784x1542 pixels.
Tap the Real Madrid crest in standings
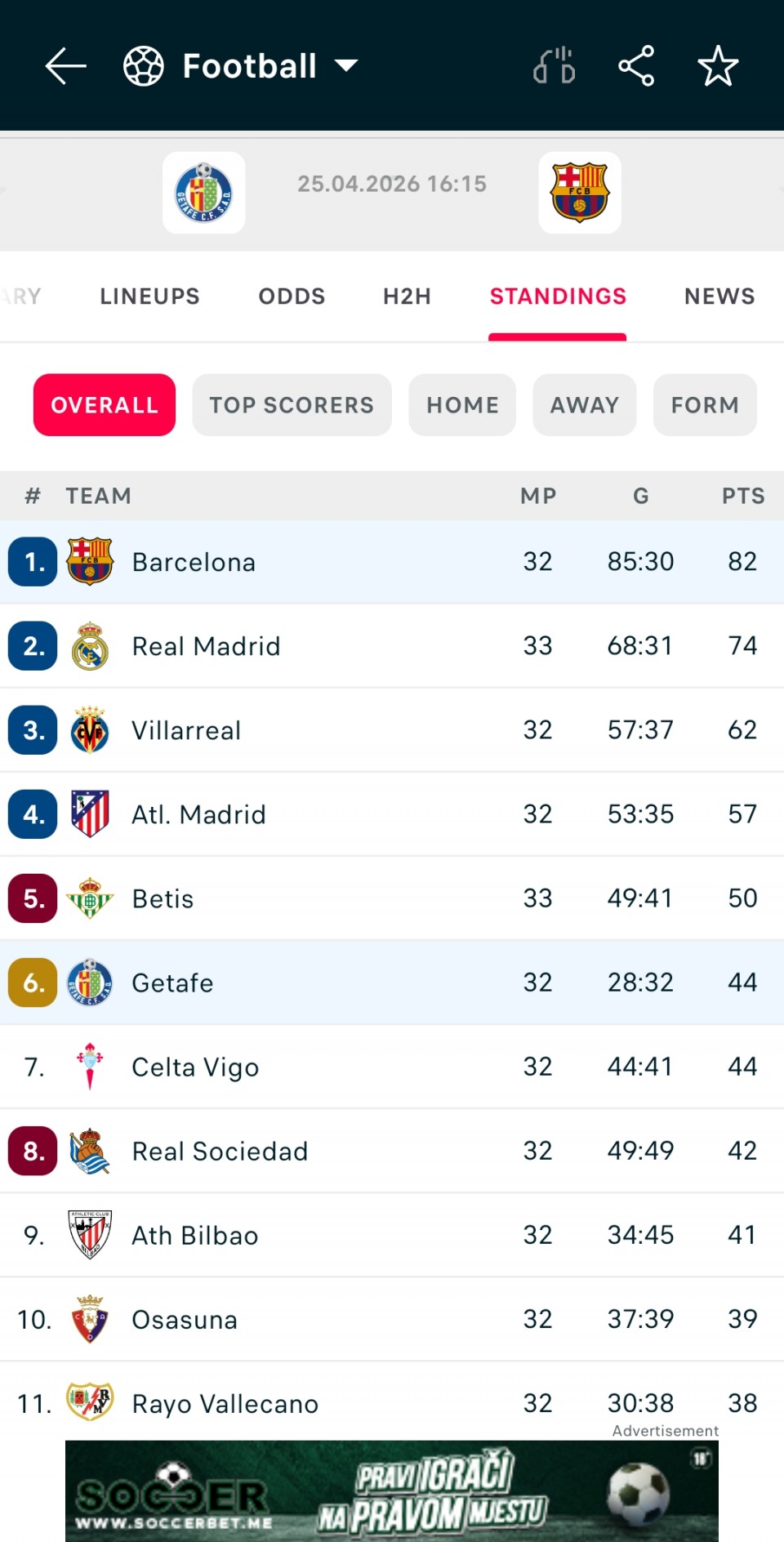point(90,646)
